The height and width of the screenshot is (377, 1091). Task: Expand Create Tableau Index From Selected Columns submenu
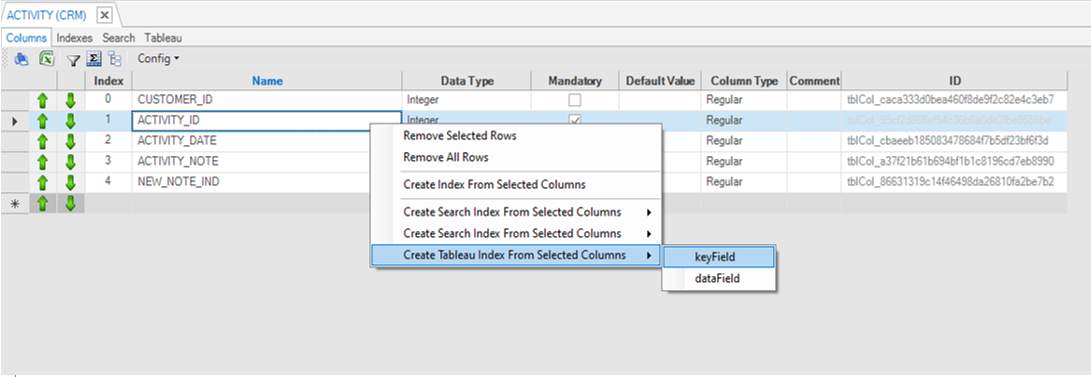[x=516, y=255]
